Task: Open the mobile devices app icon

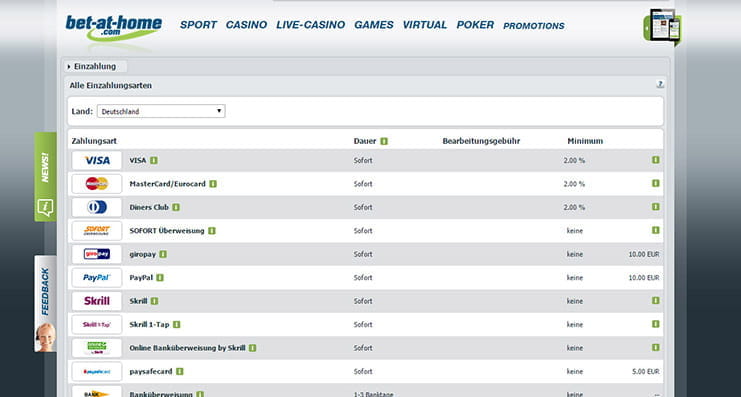Action: [x=663, y=26]
